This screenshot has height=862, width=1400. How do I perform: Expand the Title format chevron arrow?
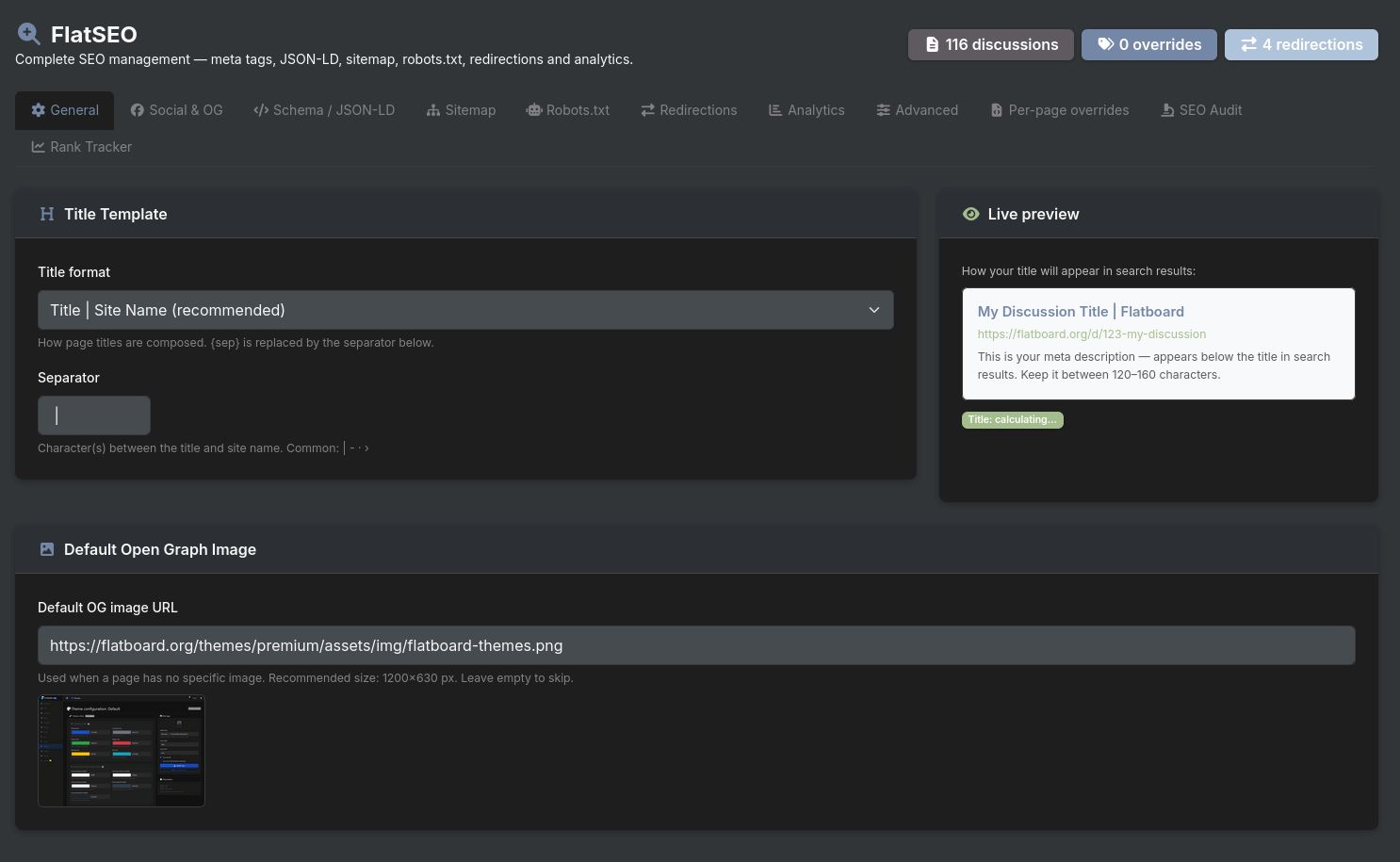point(873,310)
